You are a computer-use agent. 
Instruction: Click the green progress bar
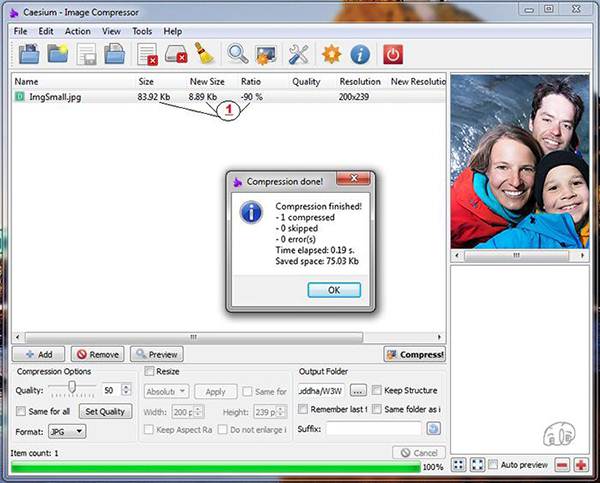(216, 467)
